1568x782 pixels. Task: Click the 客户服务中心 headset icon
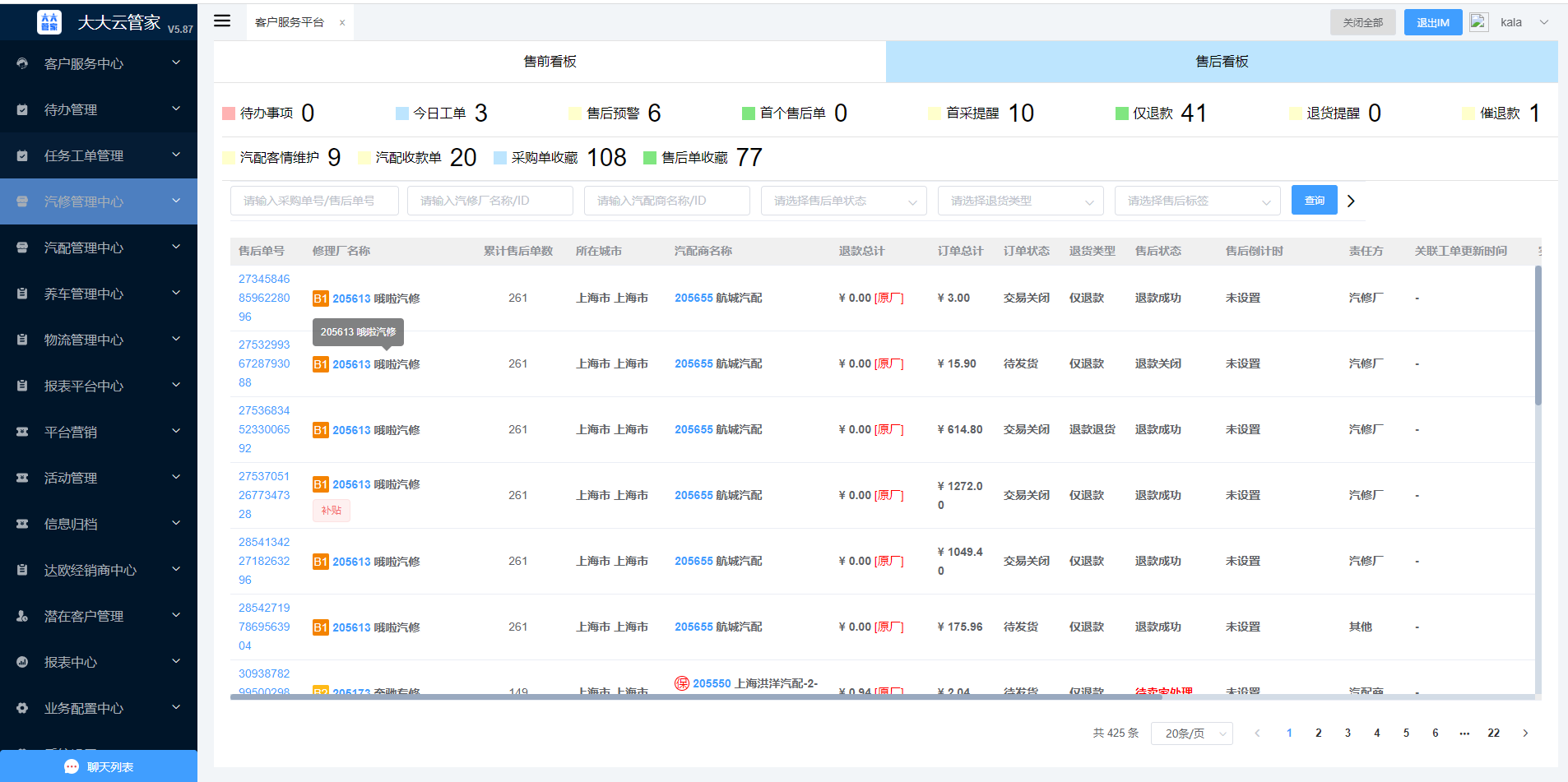(x=22, y=63)
